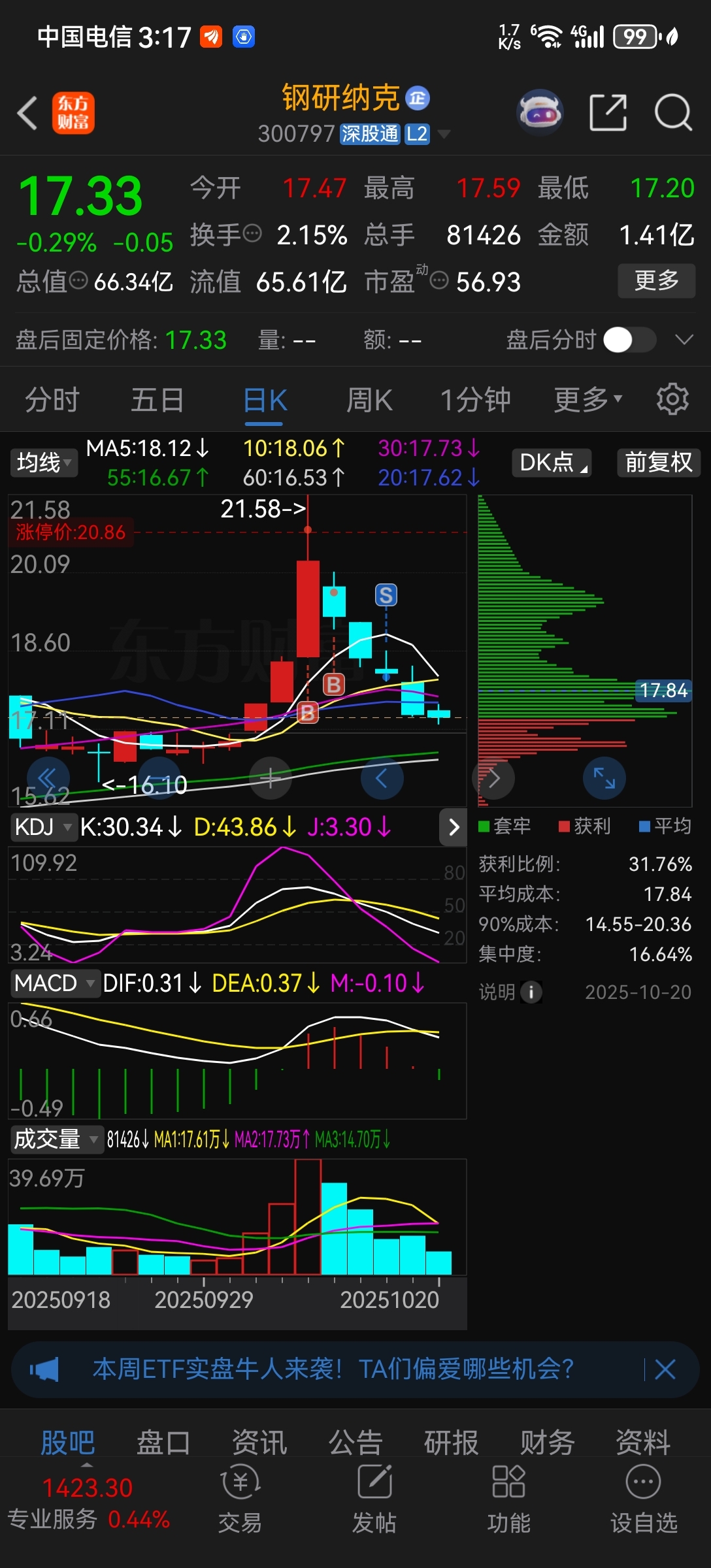Zoom in chart with plus button
Viewport: 711px width, 1568px height.
click(x=271, y=778)
